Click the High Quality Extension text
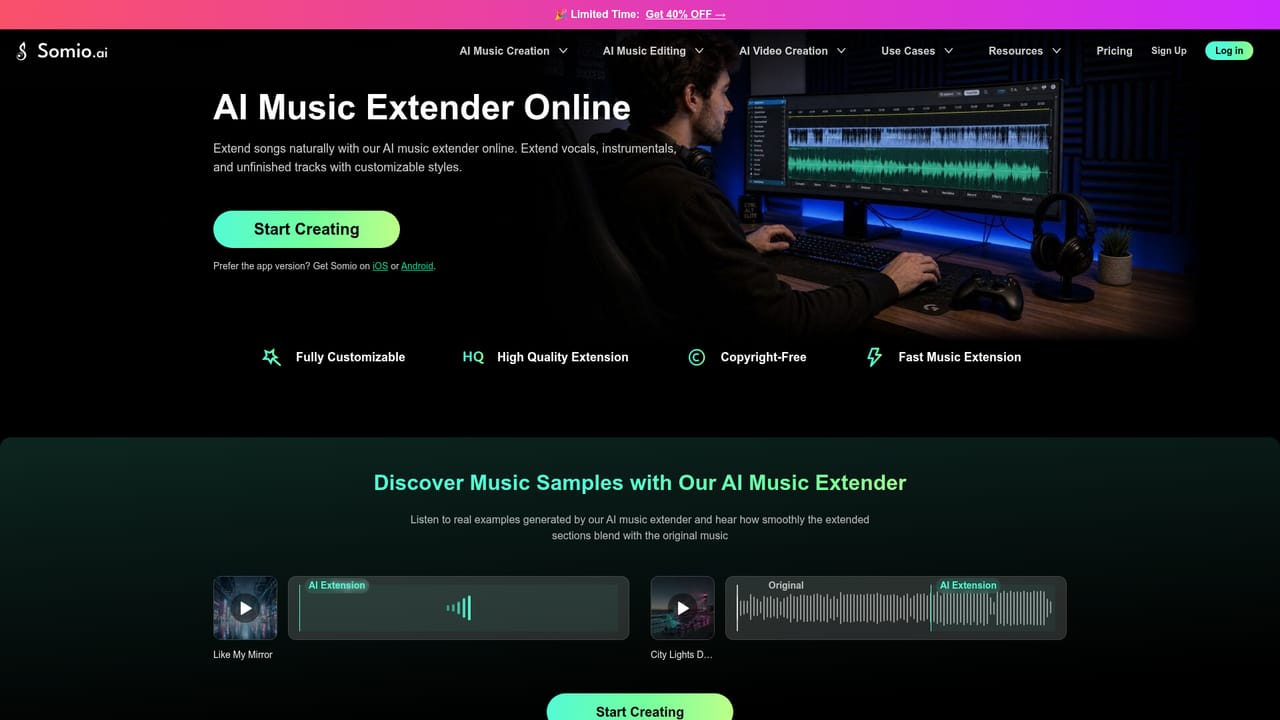The width and height of the screenshot is (1280, 720). point(563,357)
